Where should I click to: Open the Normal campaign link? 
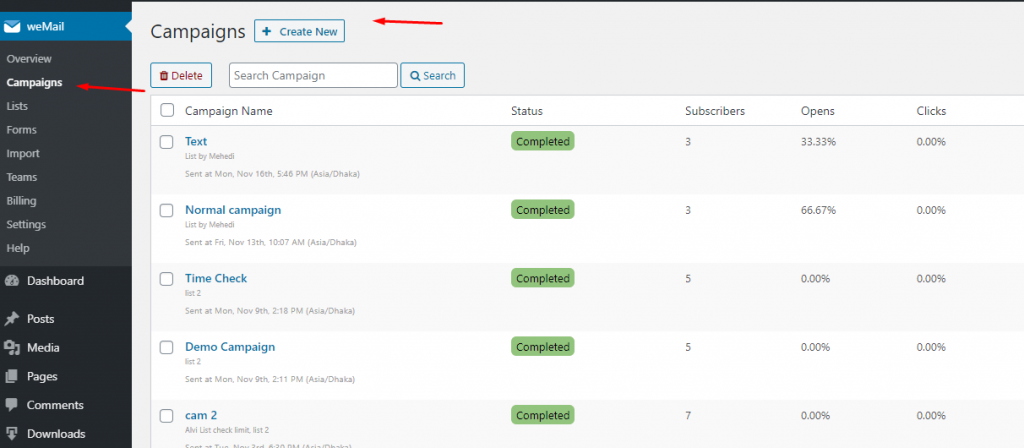(x=233, y=210)
